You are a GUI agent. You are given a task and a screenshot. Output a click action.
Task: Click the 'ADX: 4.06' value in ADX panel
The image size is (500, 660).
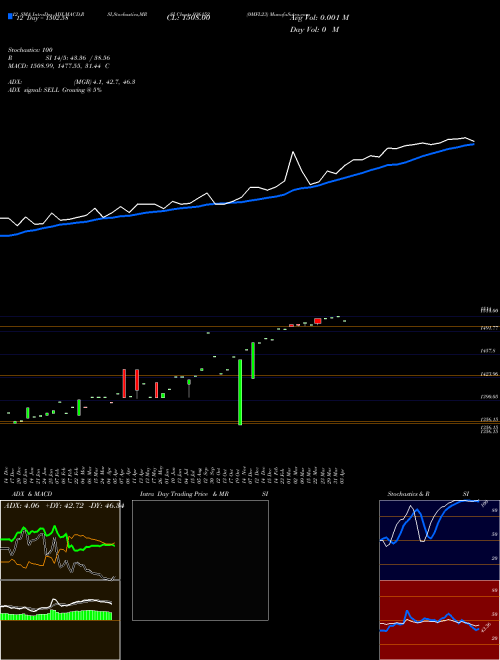coord(21,506)
